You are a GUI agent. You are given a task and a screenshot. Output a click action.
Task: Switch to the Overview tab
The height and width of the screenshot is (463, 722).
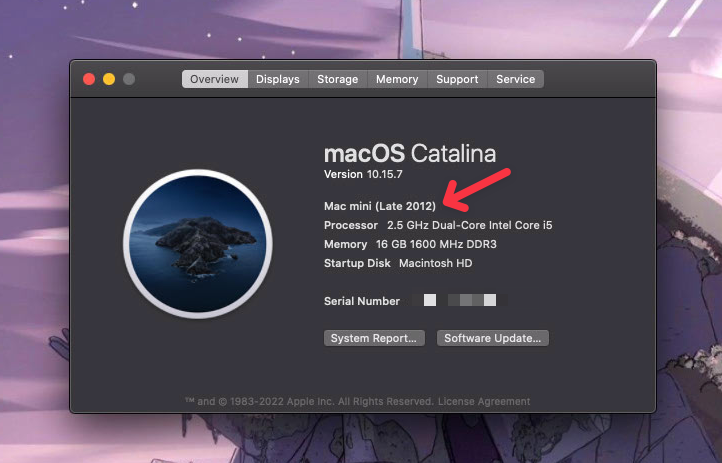(x=215, y=79)
